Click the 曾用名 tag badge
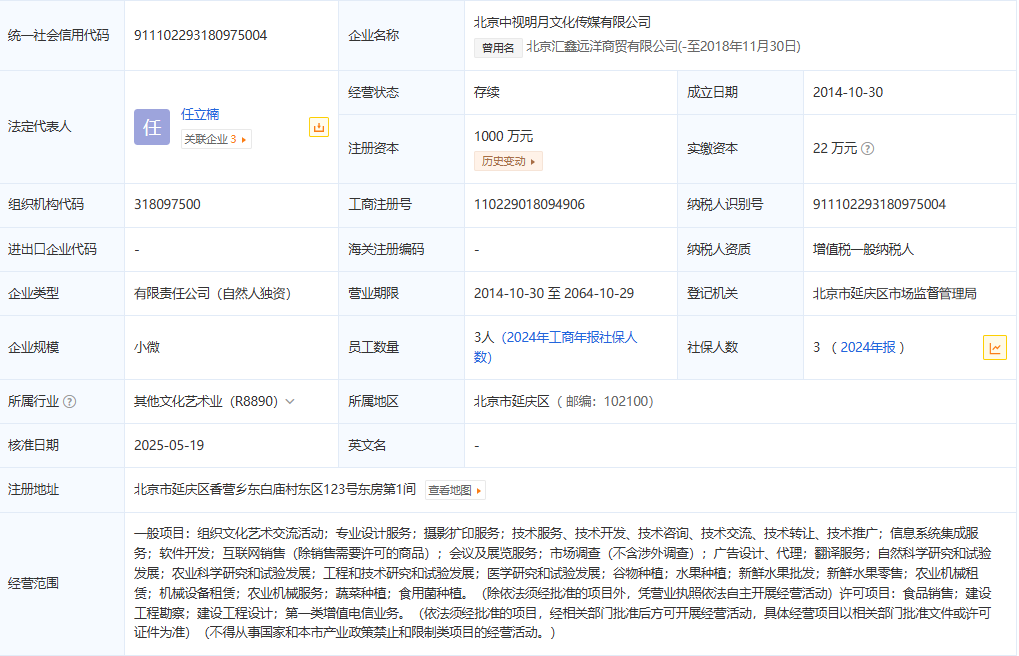The image size is (1019, 656). 497,47
